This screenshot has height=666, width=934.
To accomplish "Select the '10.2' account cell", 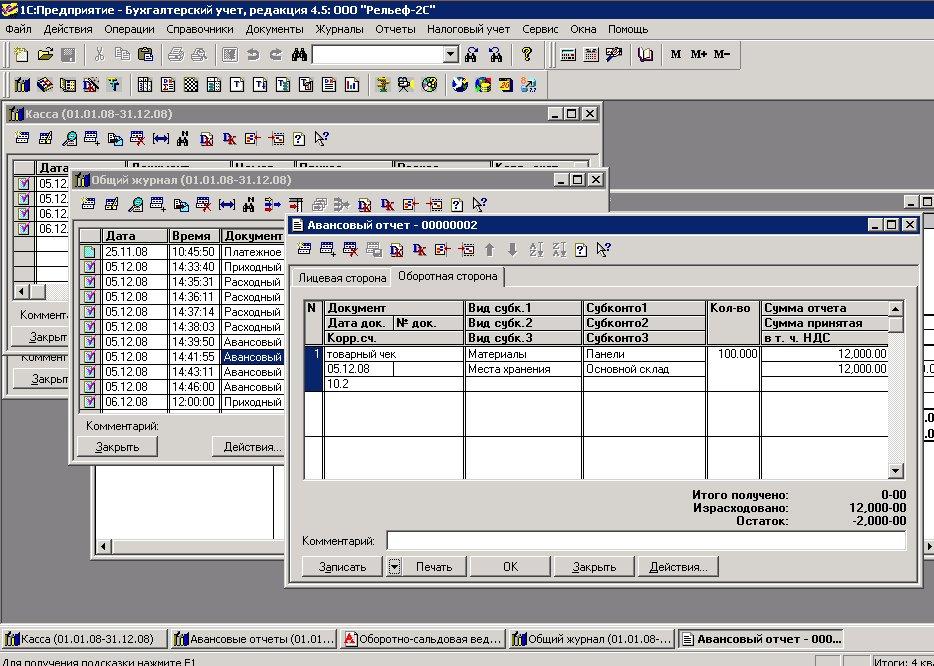I will [x=394, y=384].
